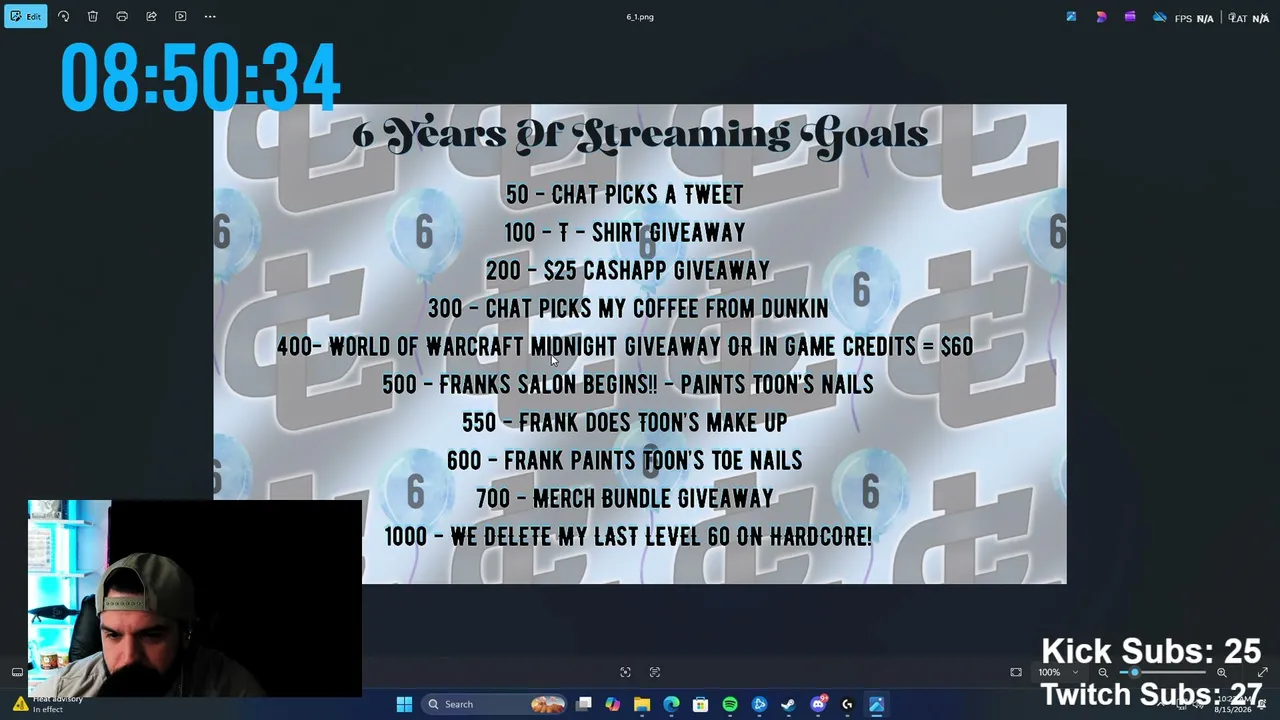This screenshot has width=1280, height=720.
Task: Open the Windows Start menu
Action: tap(404, 704)
